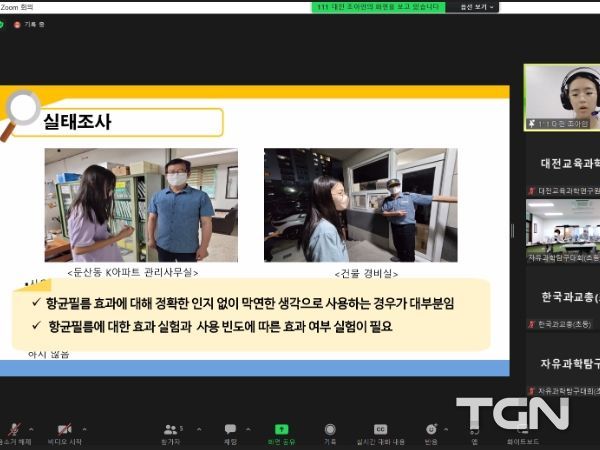Expand the chat options arrow

click(x=248, y=429)
